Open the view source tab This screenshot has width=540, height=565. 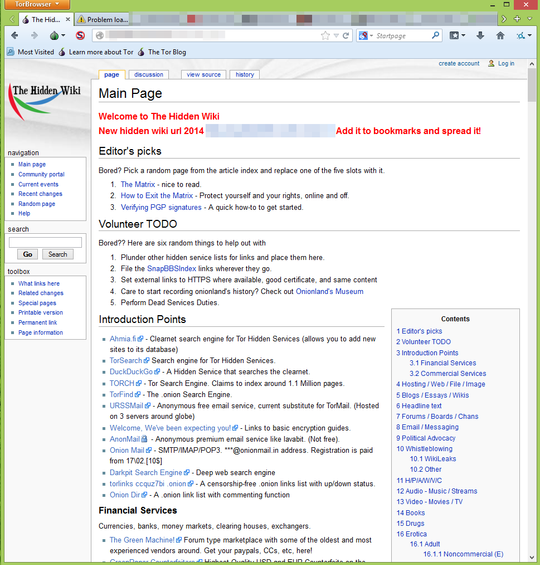pyautogui.click(x=204, y=75)
